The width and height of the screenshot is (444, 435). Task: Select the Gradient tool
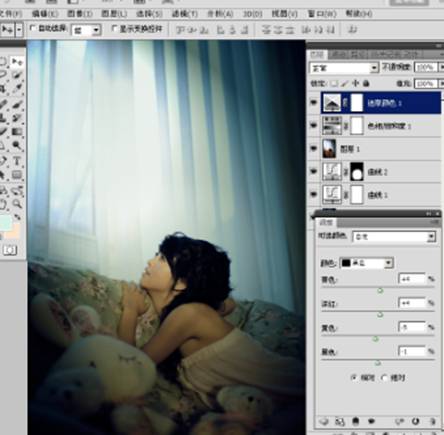(x=17, y=132)
